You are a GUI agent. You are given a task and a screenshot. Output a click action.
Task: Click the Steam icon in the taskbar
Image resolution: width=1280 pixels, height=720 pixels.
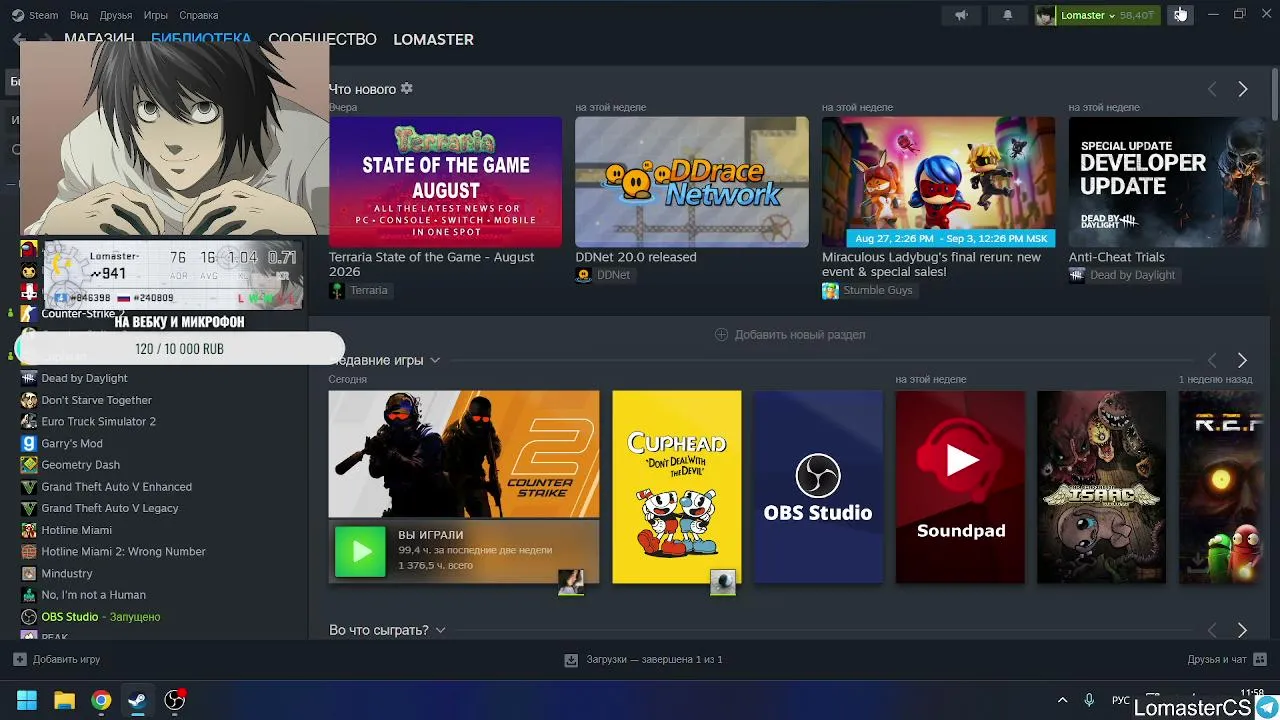tap(138, 700)
